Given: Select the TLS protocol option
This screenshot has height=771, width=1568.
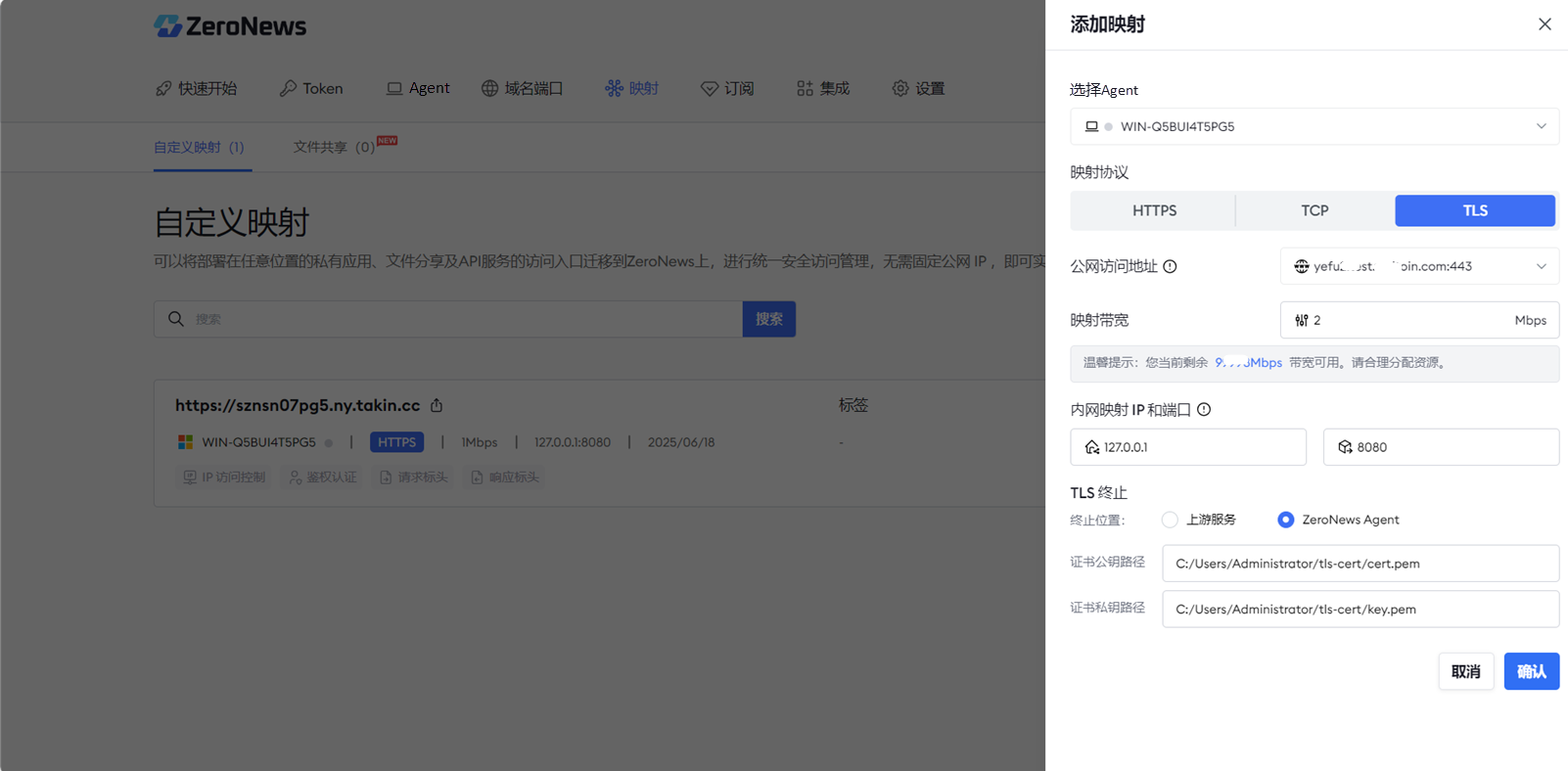Looking at the screenshot, I should click(x=1475, y=210).
